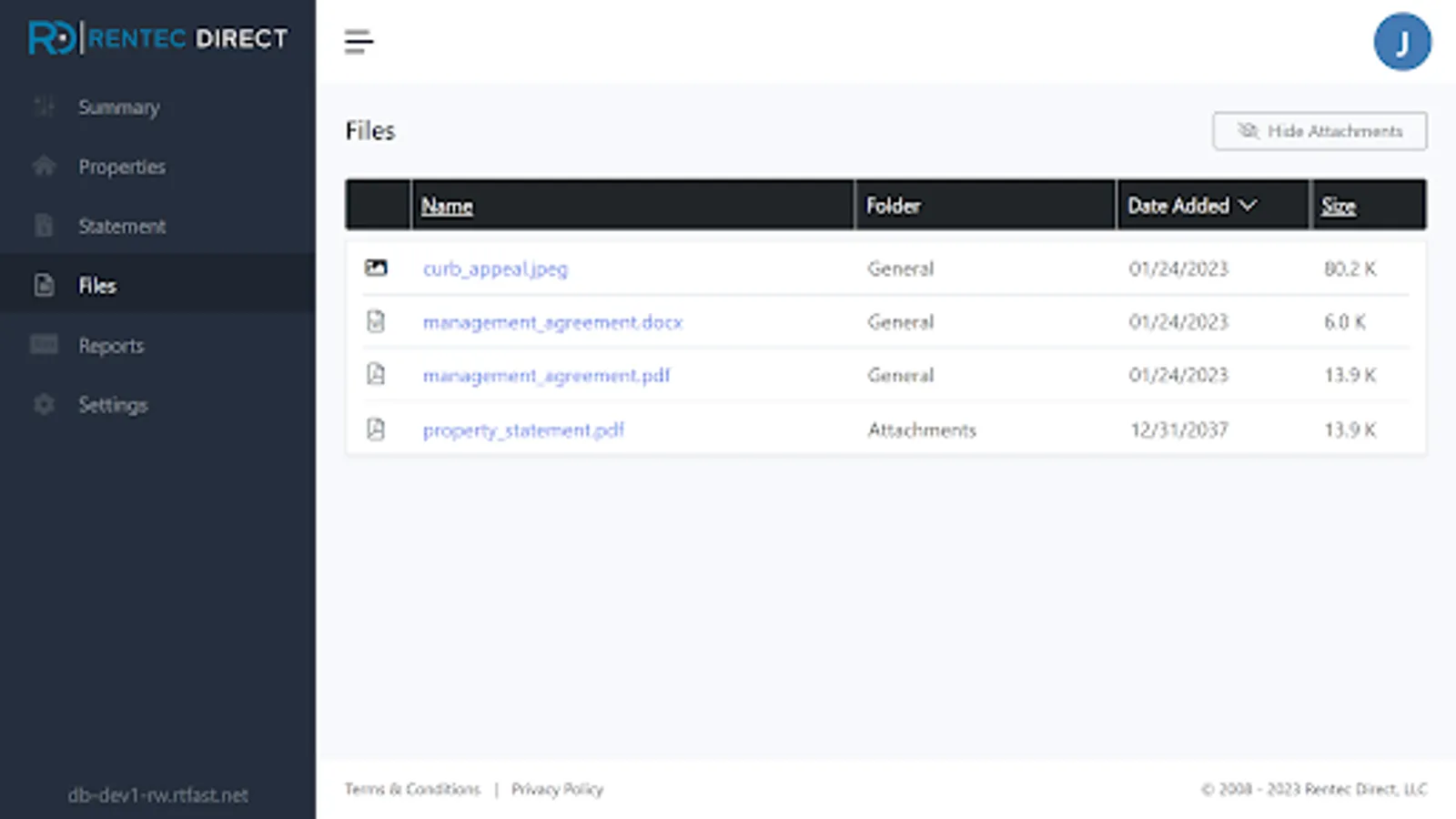This screenshot has height=819, width=1456.
Task: Click the image icon beside curb_appeal.jpeg
Action: (376, 268)
